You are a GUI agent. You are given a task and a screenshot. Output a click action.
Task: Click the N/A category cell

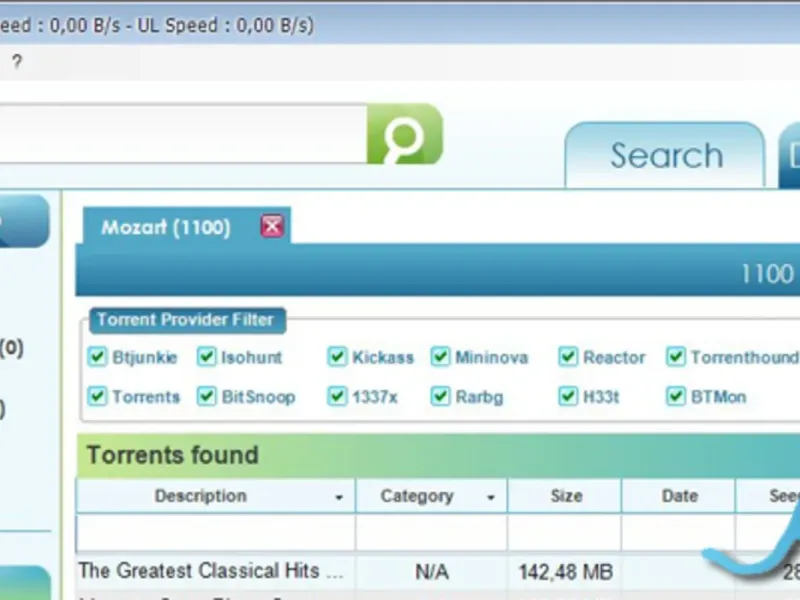[432, 572]
